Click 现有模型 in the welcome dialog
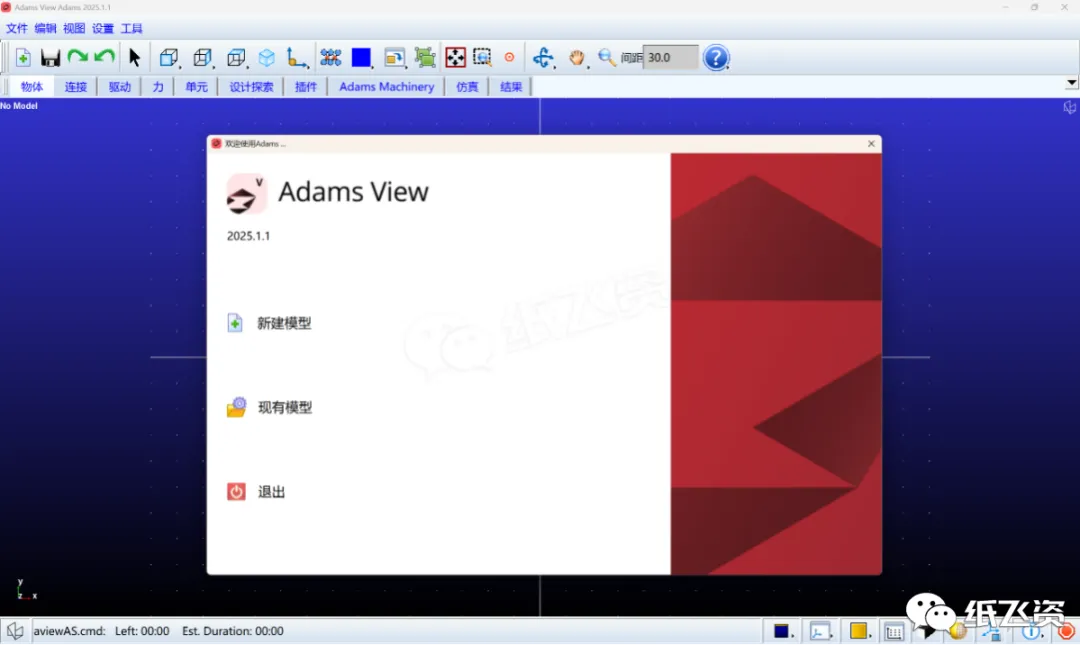 [x=285, y=407]
